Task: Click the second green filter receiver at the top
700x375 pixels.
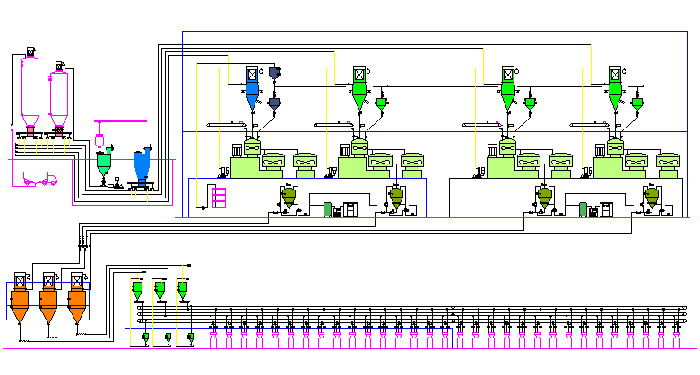Action: (x=359, y=88)
